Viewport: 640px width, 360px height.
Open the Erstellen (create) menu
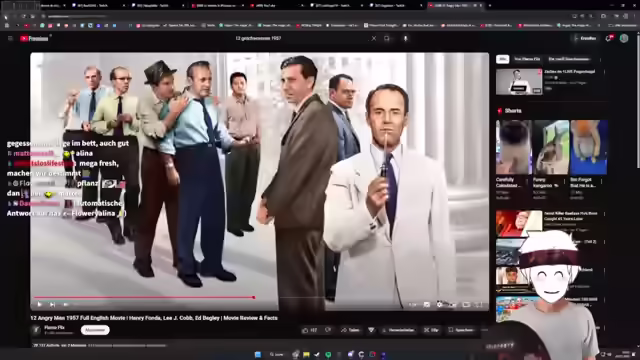pyautogui.click(x=585, y=38)
